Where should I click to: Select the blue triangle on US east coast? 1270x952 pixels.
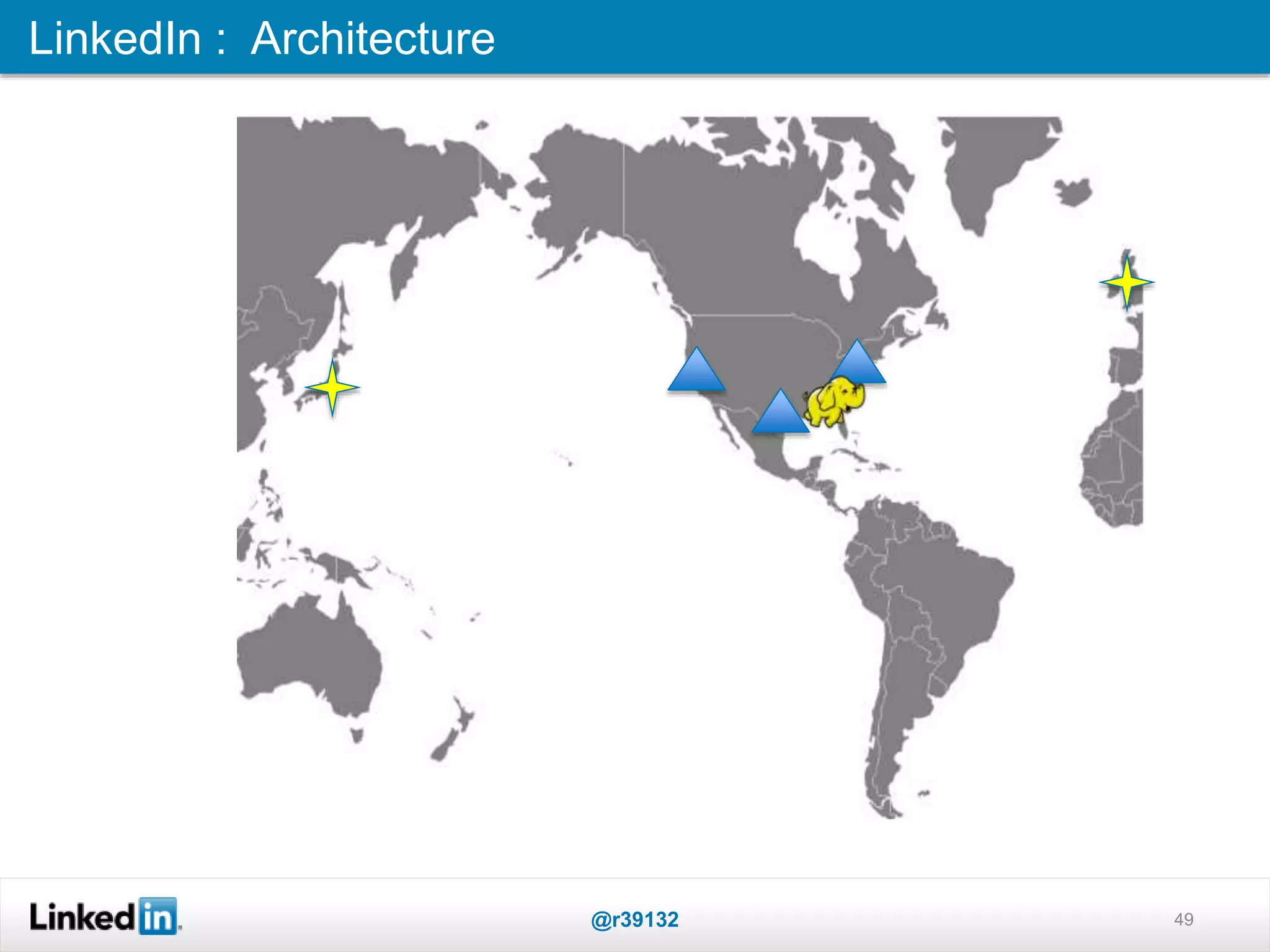pos(858,361)
